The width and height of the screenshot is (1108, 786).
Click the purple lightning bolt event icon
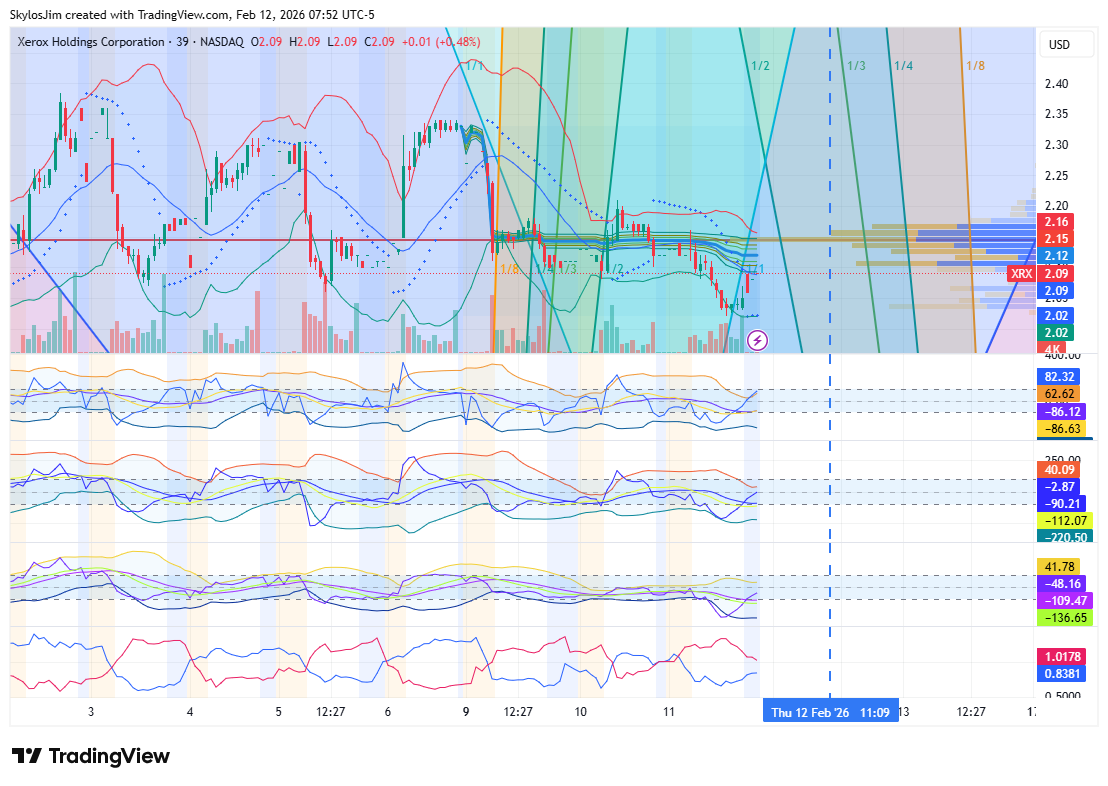[758, 341]
